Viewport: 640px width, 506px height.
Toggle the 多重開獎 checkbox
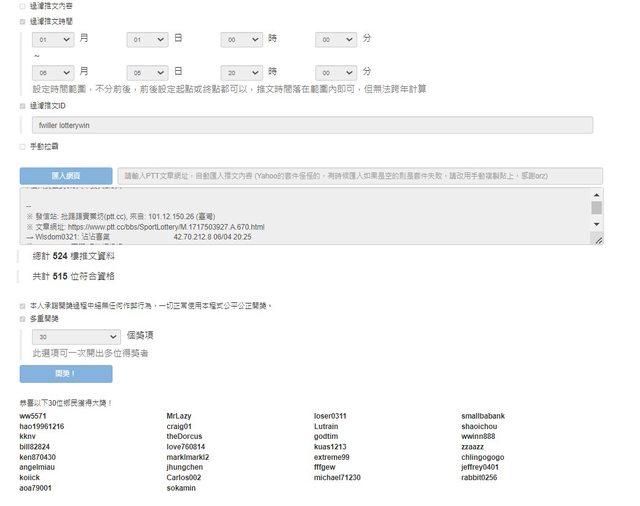[x=23, y=319]
